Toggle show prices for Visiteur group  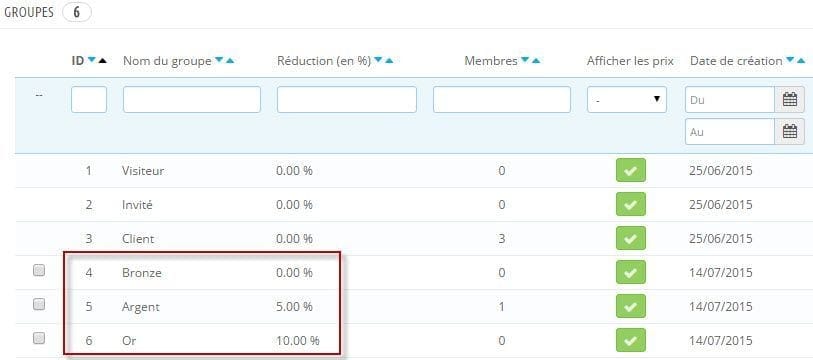[630, 171]
